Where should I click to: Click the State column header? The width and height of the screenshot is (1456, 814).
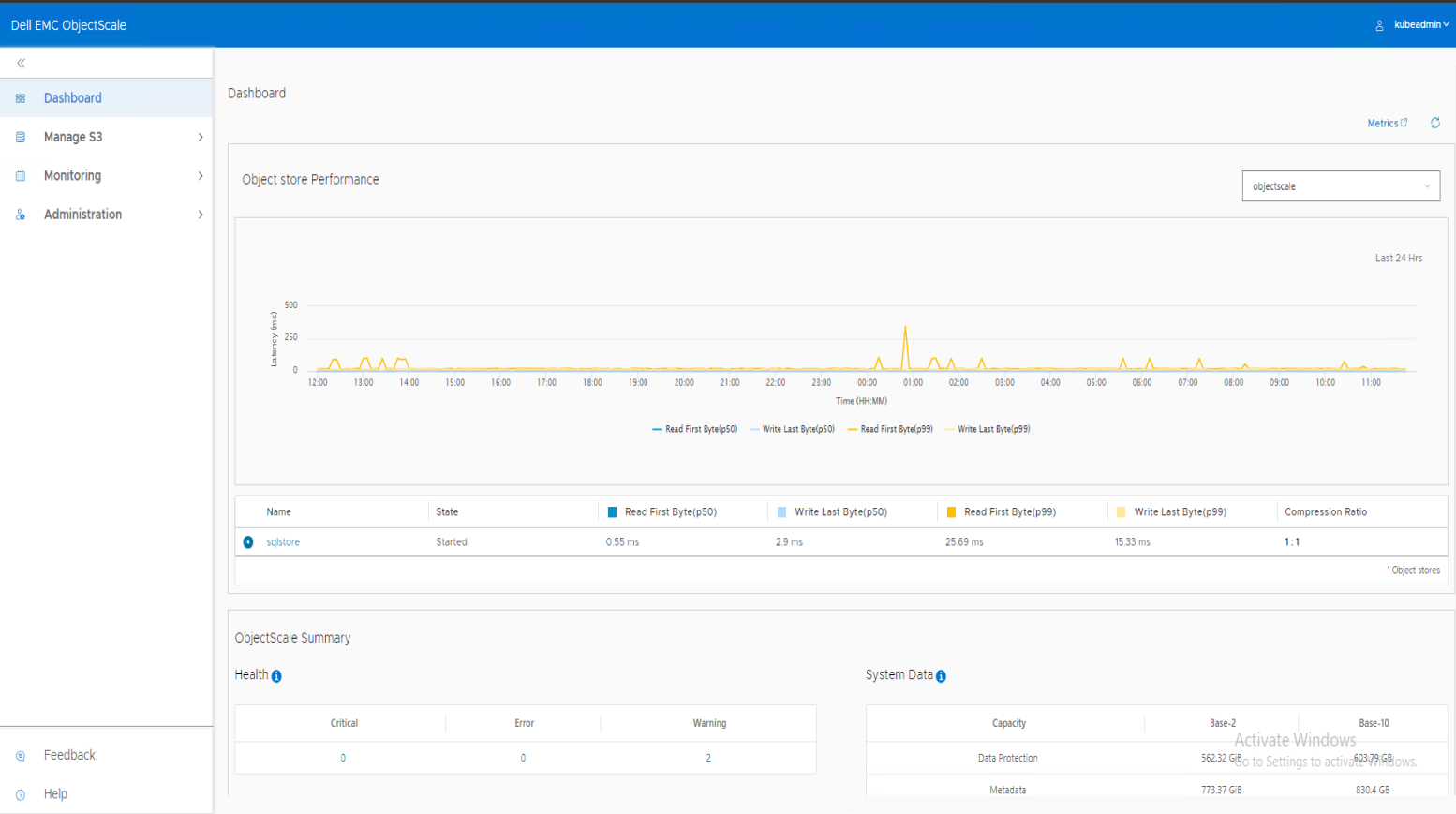447,512
